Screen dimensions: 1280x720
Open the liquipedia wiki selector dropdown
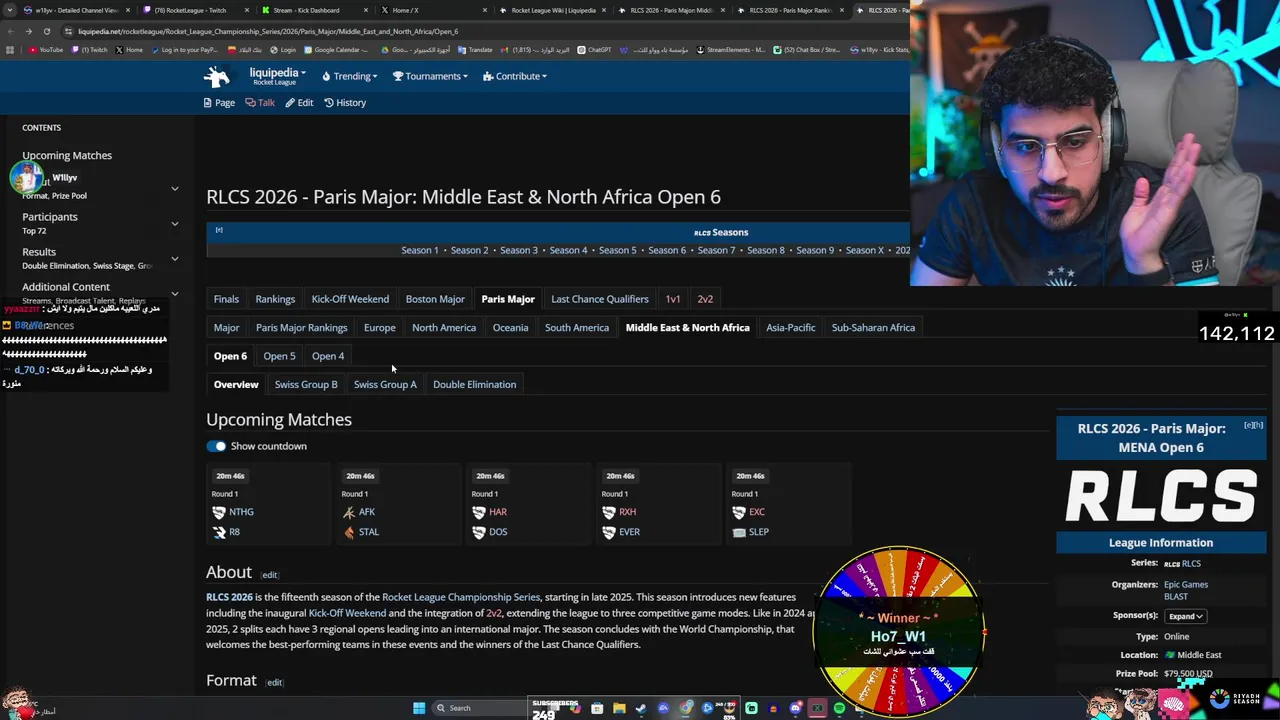click(277, 76)
